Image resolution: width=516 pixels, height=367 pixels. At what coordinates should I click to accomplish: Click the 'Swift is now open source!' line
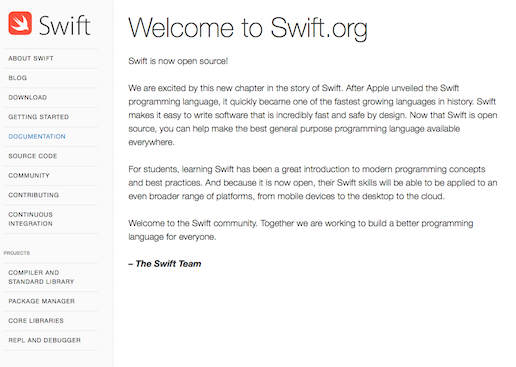pos(178,61)
